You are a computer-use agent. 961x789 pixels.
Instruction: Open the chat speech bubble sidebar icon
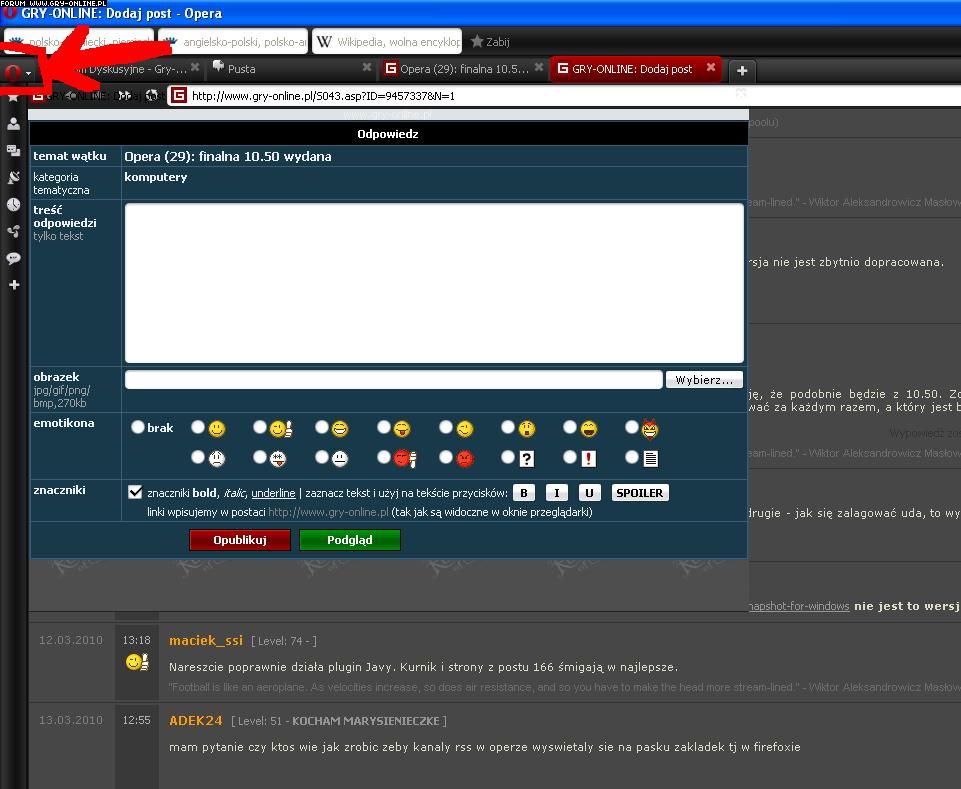tap(13, 258)
